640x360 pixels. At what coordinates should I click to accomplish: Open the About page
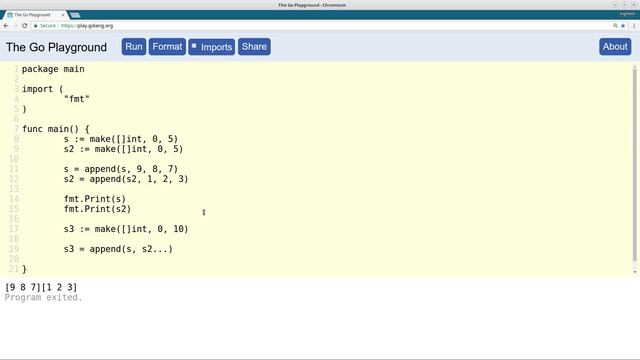point(615,47)
